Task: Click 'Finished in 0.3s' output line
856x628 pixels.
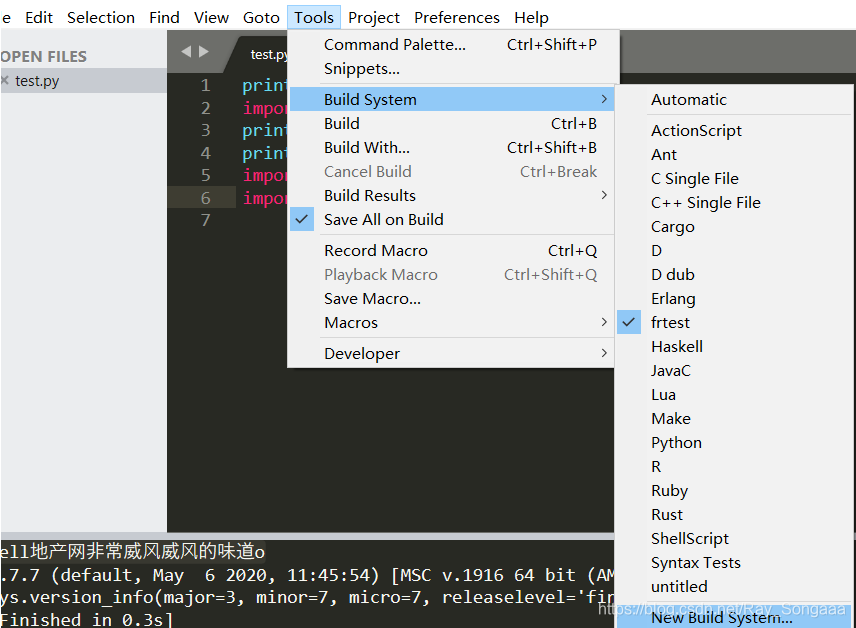Action: [x=86, y=619]
